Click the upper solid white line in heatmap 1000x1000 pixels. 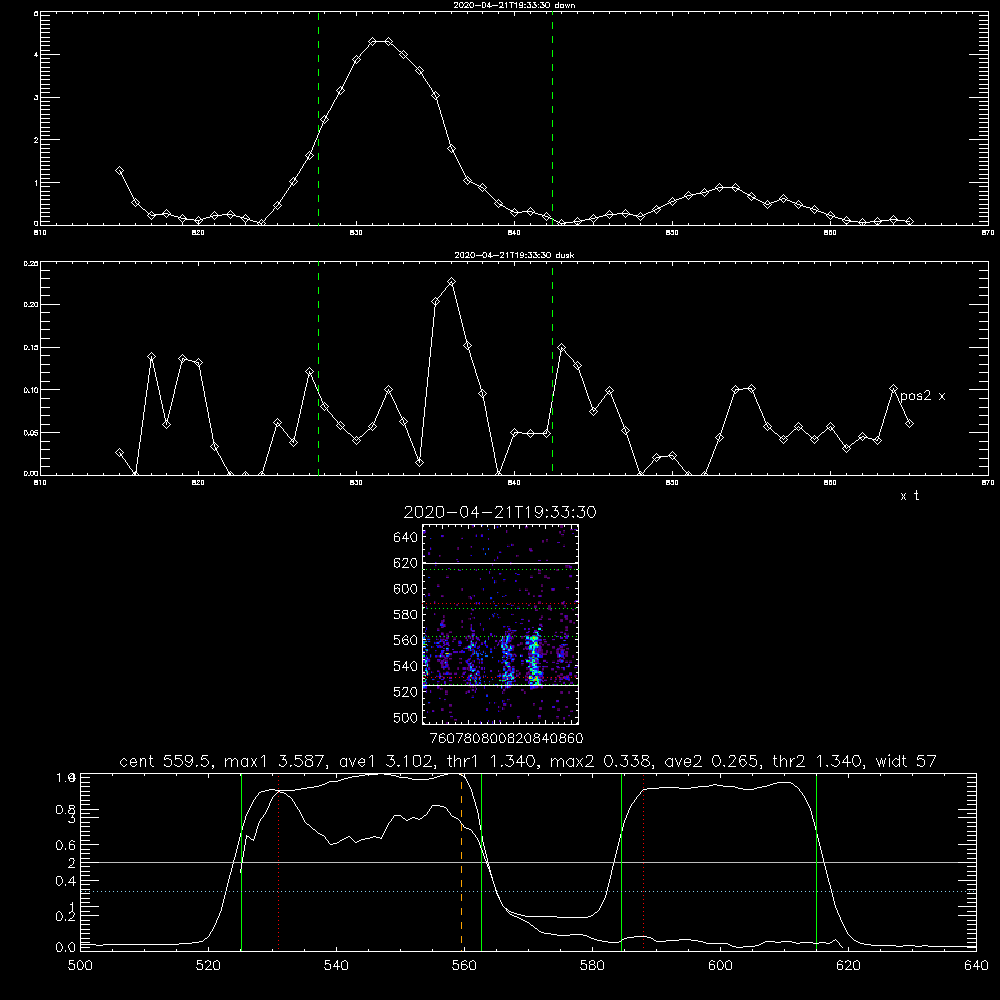coord(501,564)
